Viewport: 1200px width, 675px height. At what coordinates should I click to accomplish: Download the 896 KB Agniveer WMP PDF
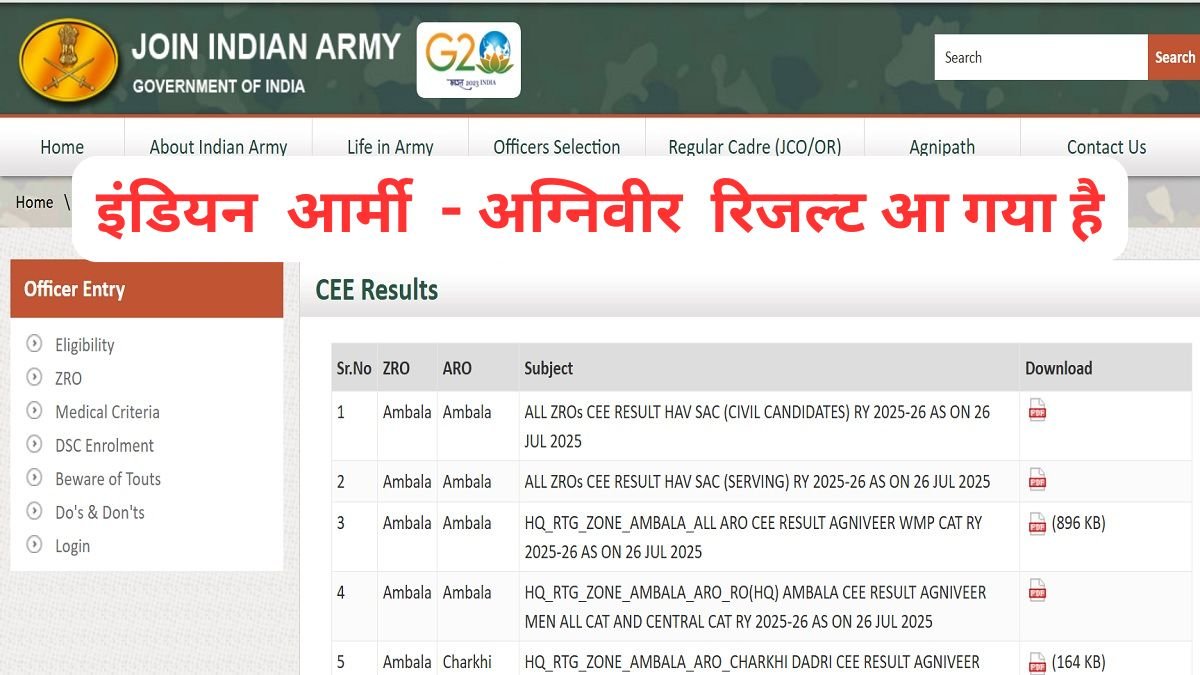click(1037, 523)
